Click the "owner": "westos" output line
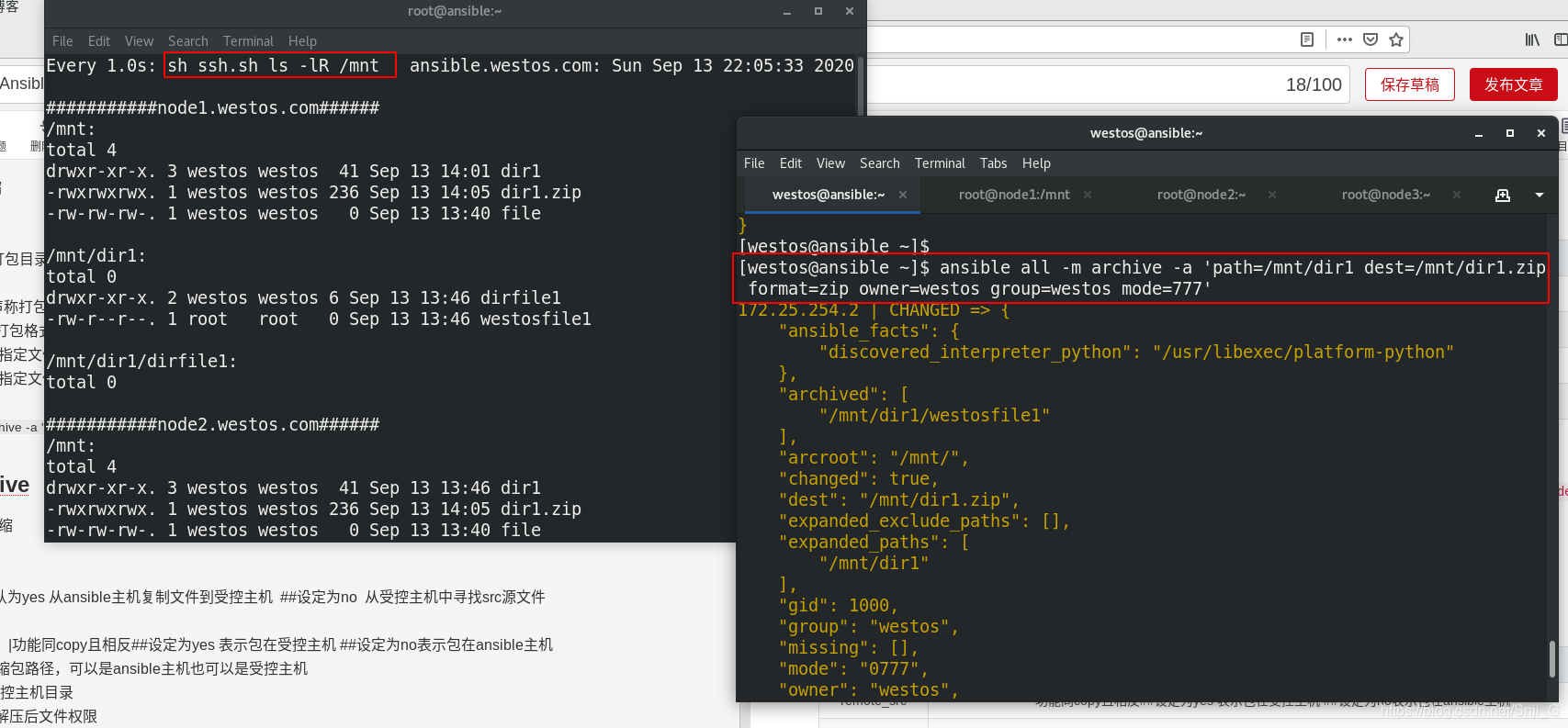This screenshot has height=728, width=1568. tap(868, 689)
